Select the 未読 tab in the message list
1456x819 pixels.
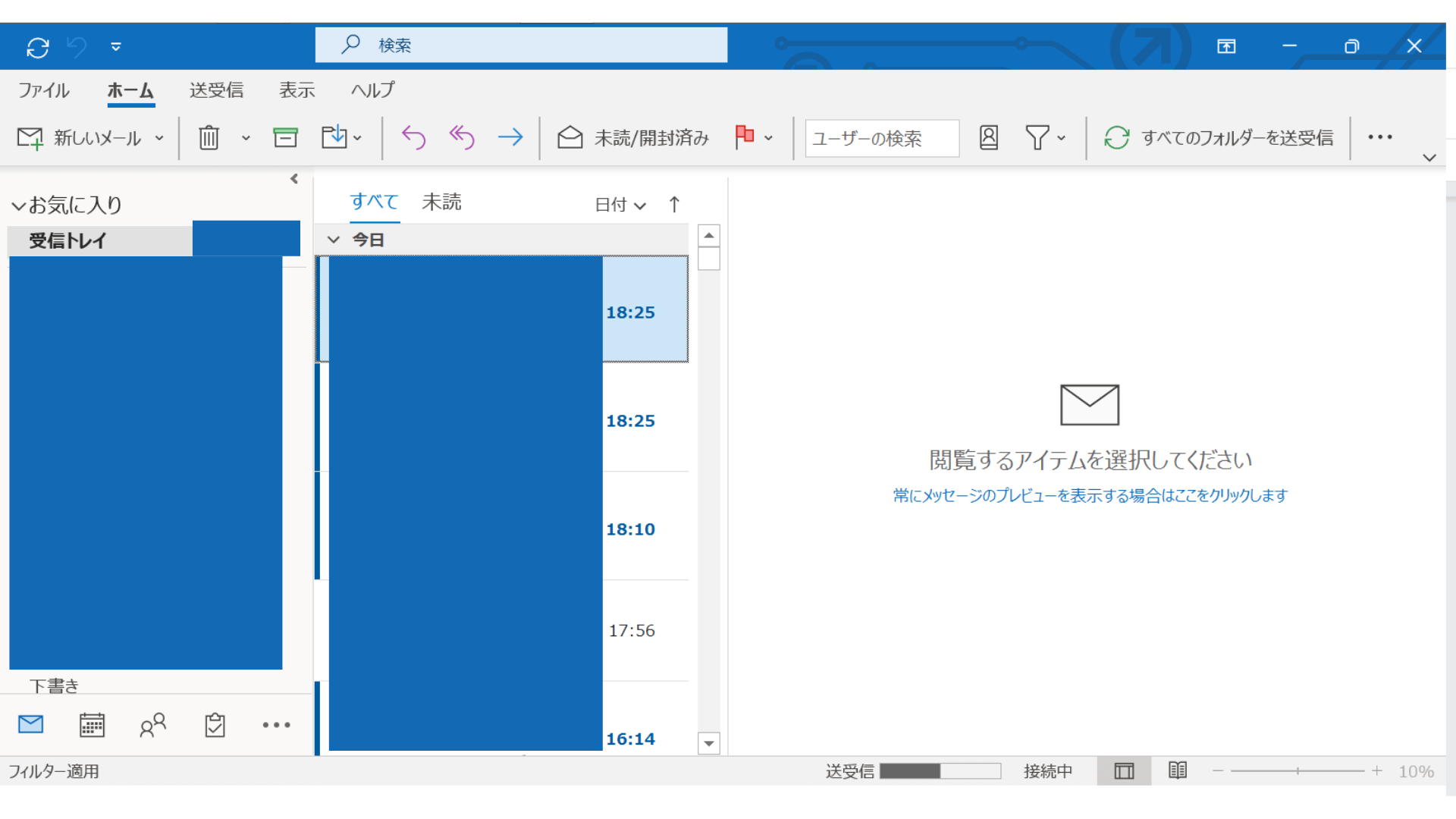(441, 201)
